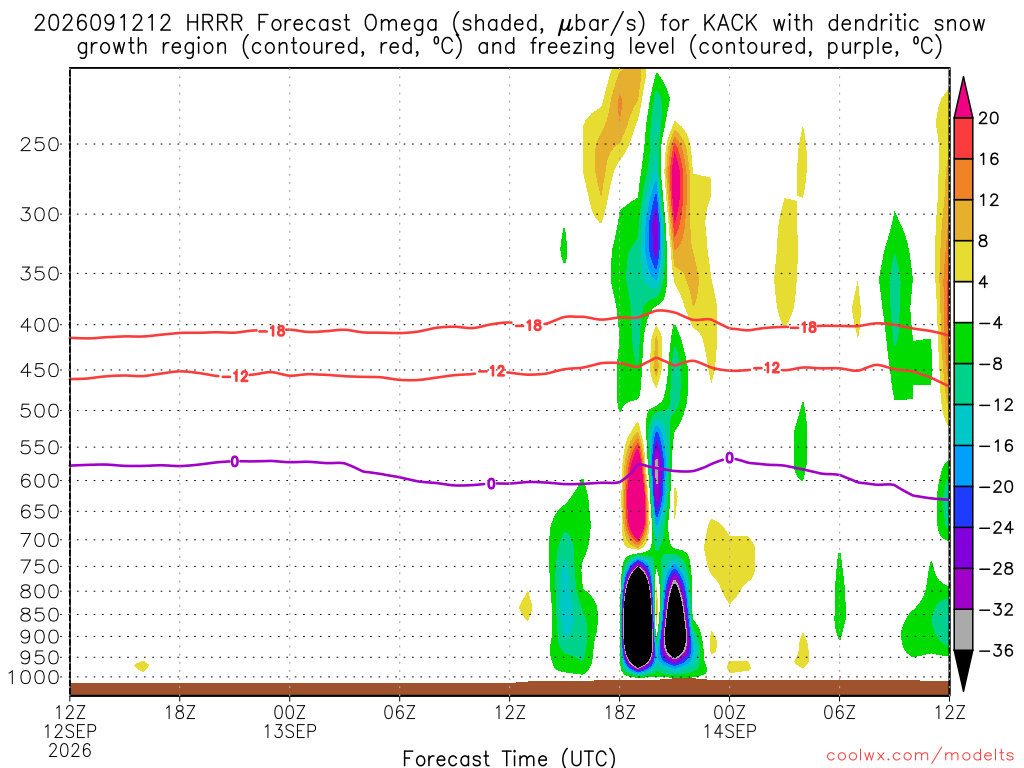Click the purple -28 colorbar segment

(x=963, y=548)
